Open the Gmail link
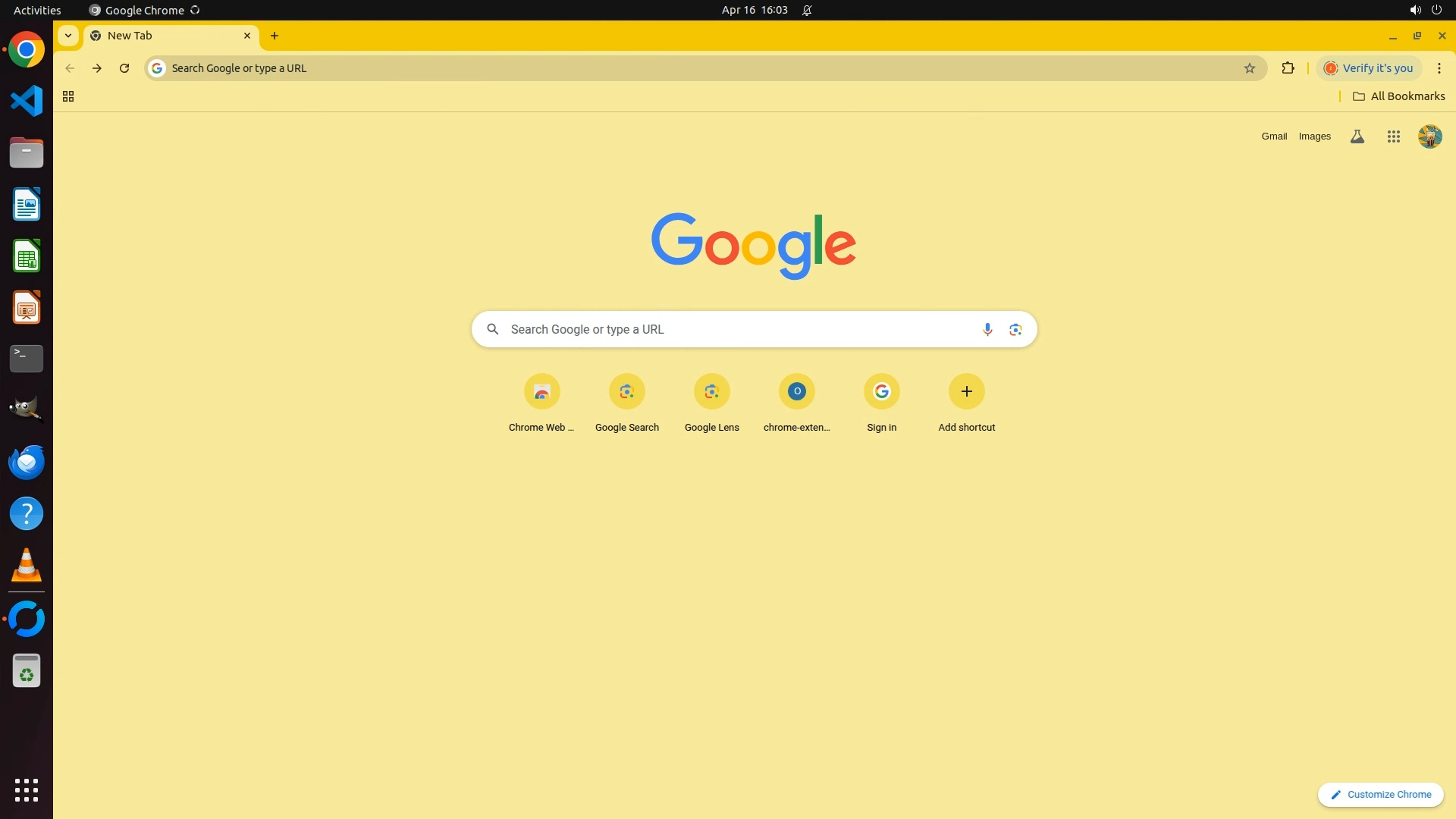This screenshot has height=819, width=1456. (x=1274, y=136)
